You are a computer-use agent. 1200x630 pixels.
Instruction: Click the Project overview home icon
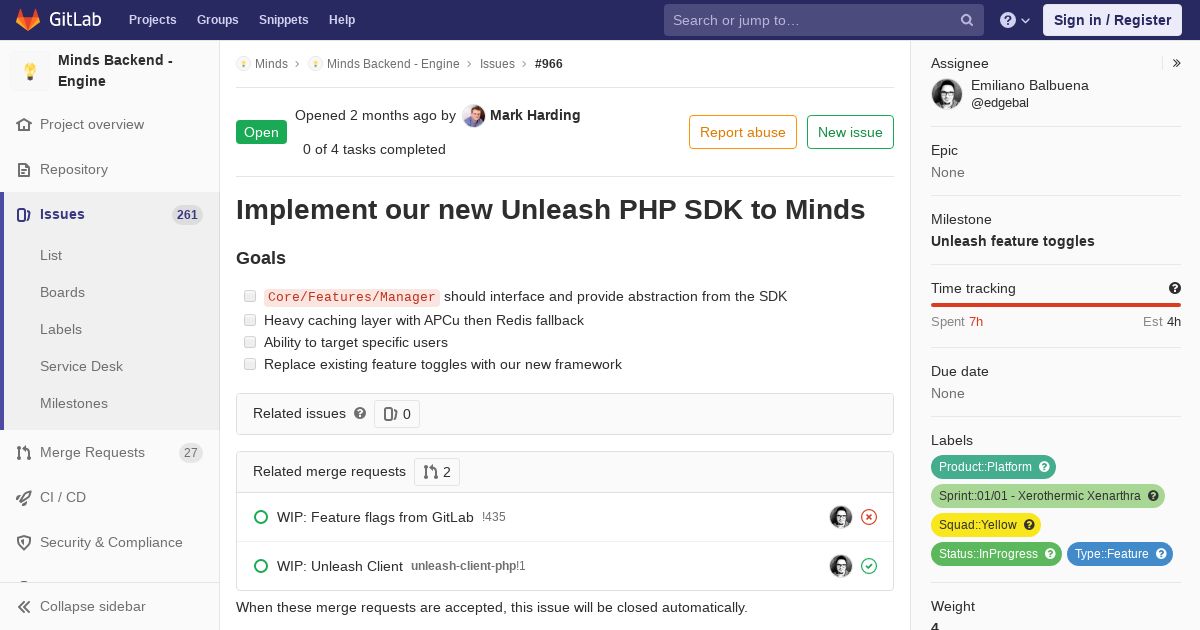pyautogui.click(x=24, y=125)
